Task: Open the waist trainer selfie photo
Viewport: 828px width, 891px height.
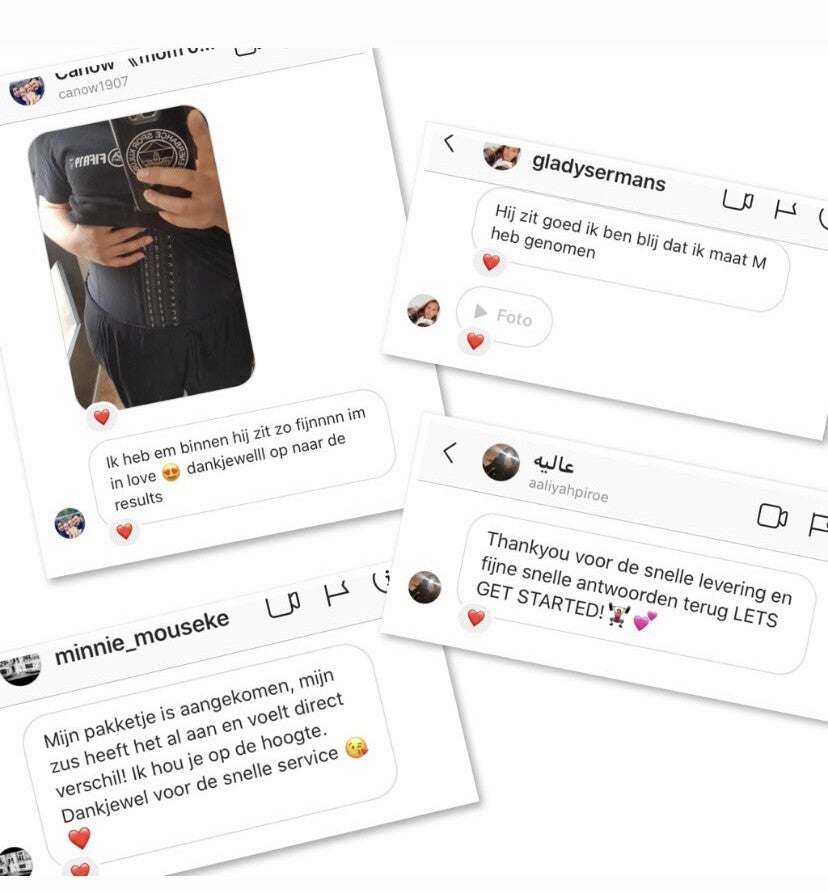Action: pyautogui.click(x=142, y=256)
